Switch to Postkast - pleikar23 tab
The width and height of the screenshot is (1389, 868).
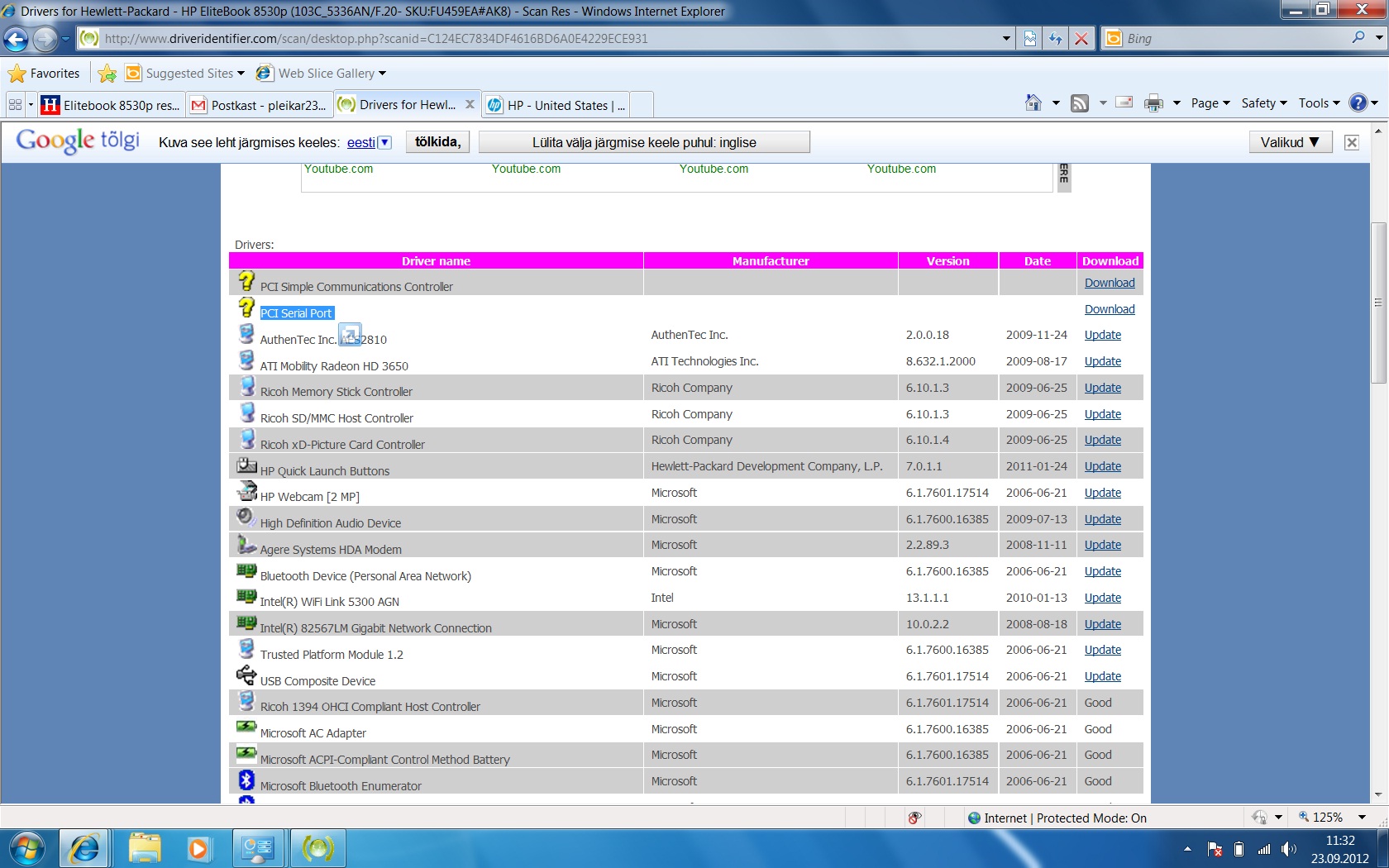tap(260, 105)
